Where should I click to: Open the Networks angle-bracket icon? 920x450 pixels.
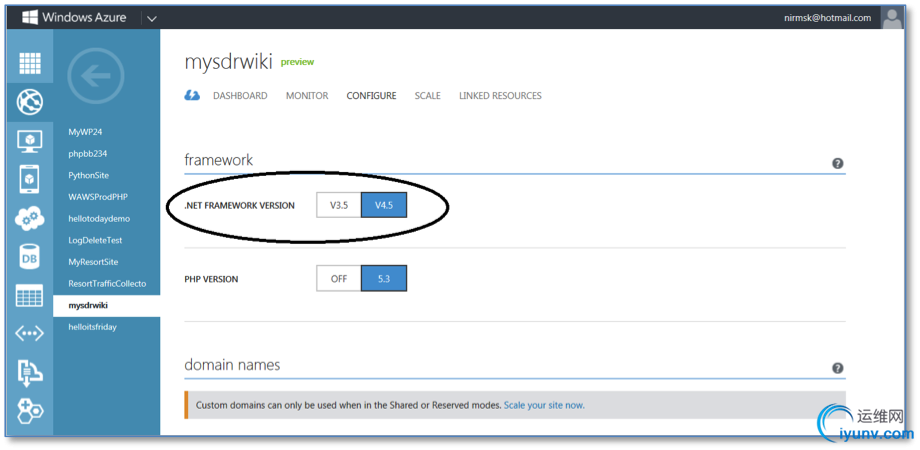click(x=30, y=334)
